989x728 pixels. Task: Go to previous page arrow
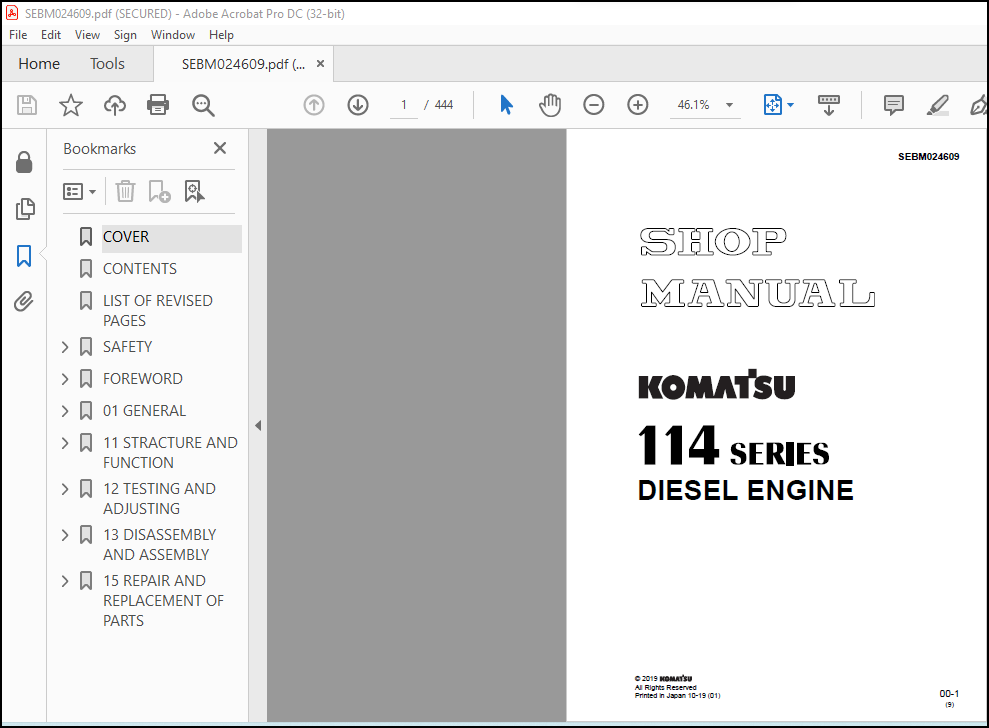[314, 105]
